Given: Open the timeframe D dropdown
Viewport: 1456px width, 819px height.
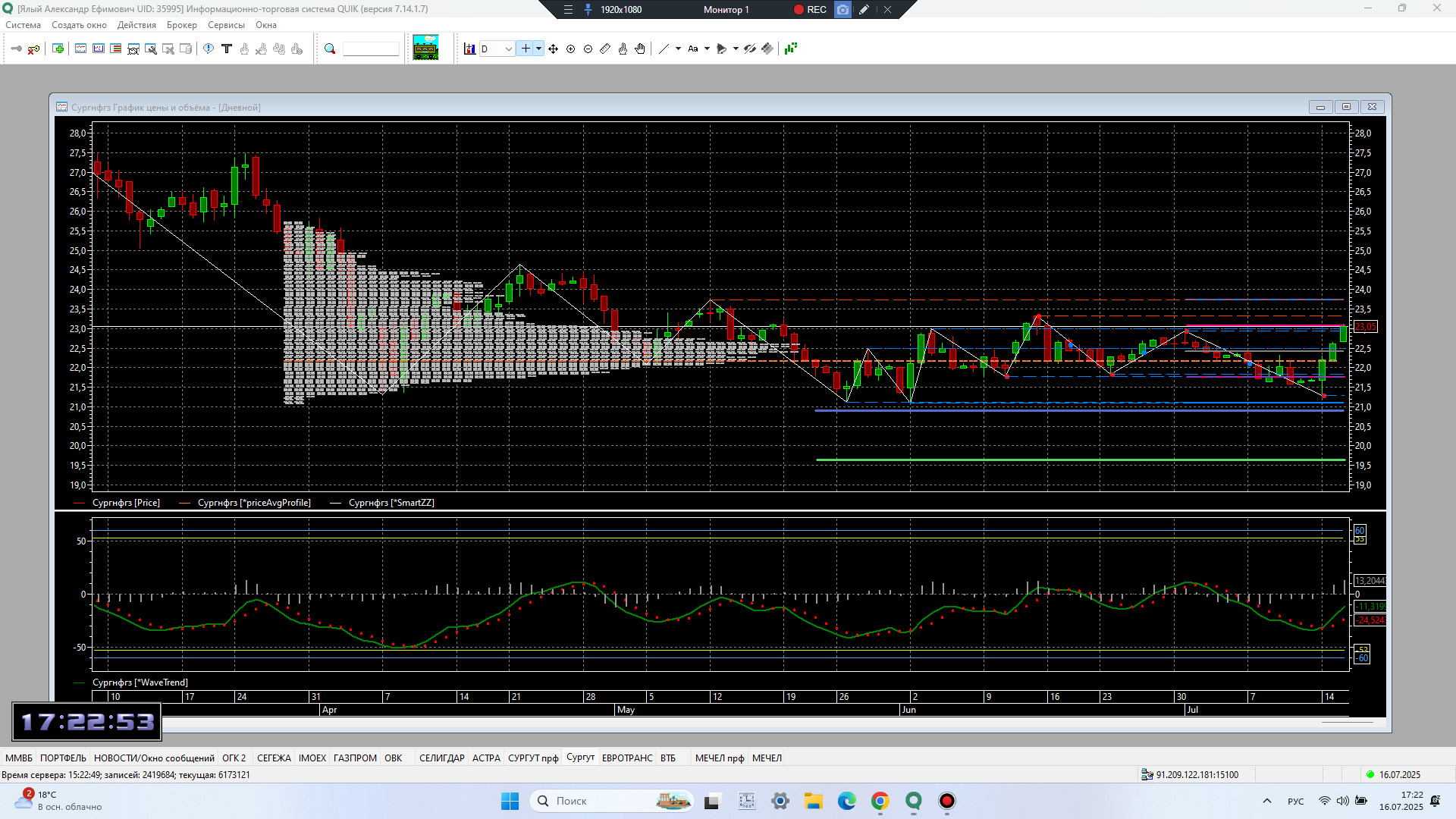Looking at the screenshot, I should tap(508, 49).
